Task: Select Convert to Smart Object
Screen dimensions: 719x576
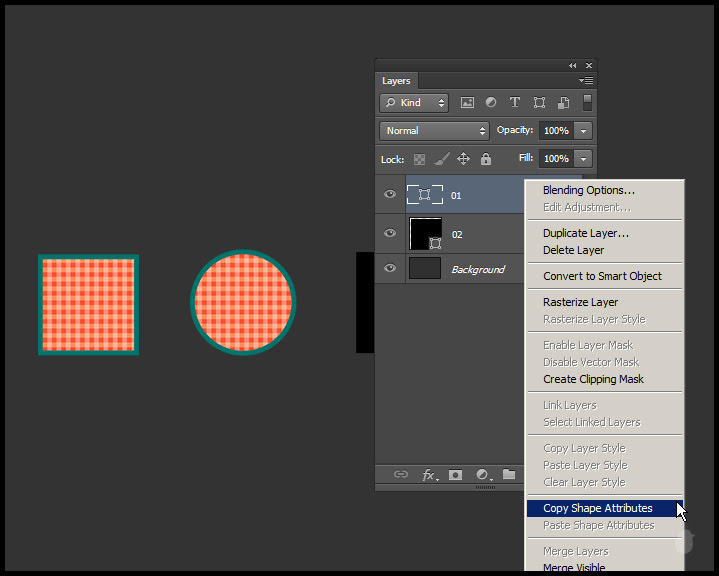Action: pyautogui.click(x=602, y=276)
